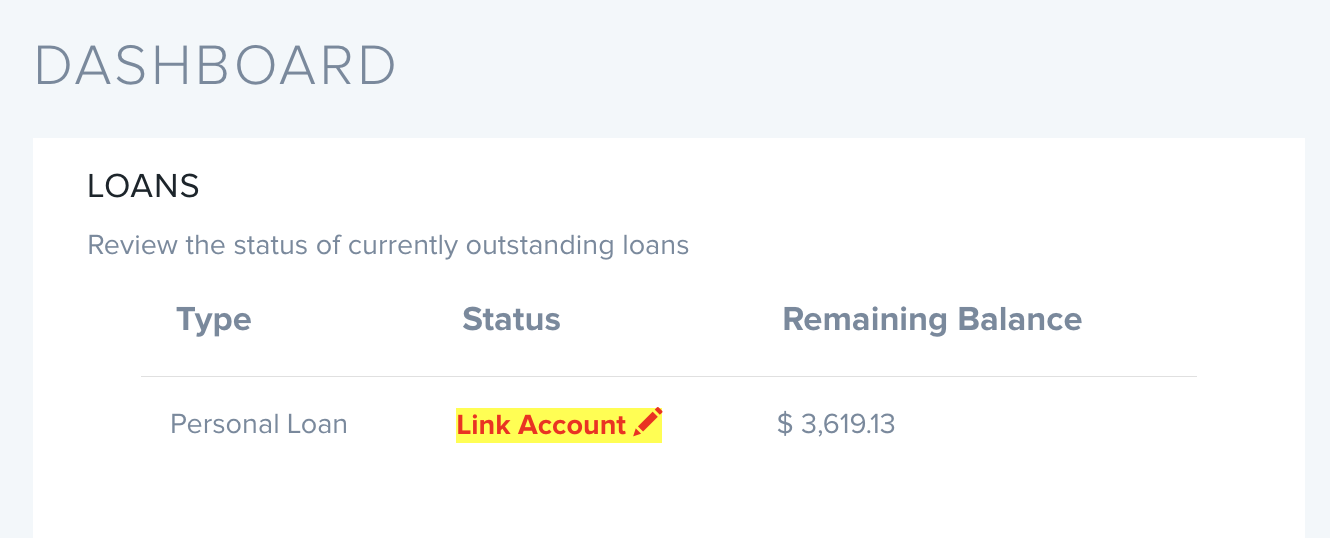Click the word "Account" in the highlighted status

(x=572, y=425)
